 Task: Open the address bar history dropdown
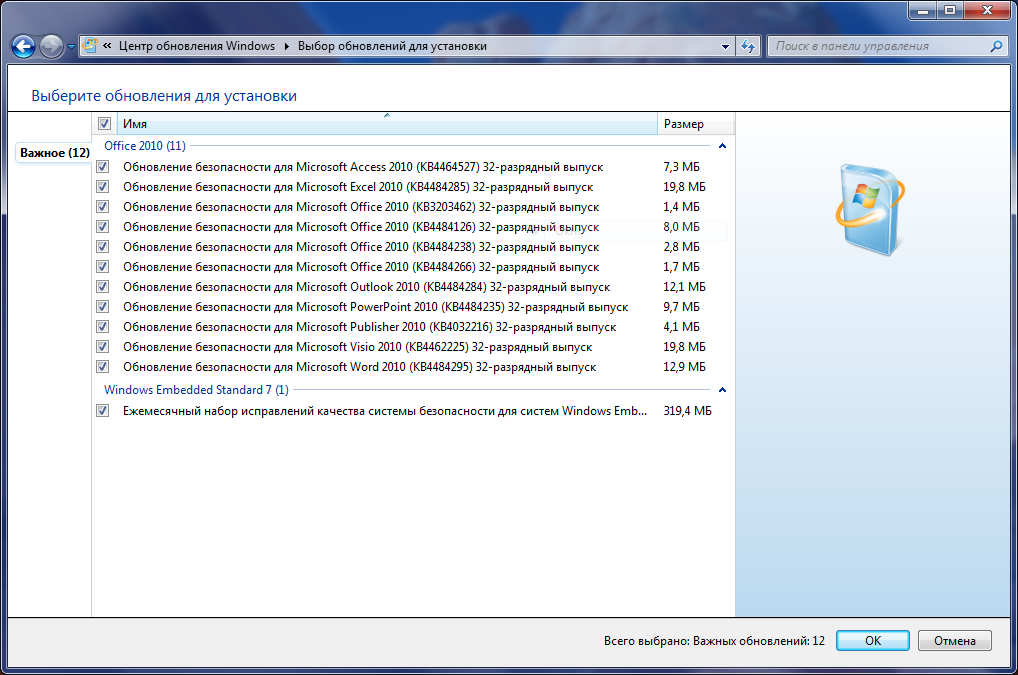pos(725,46)
